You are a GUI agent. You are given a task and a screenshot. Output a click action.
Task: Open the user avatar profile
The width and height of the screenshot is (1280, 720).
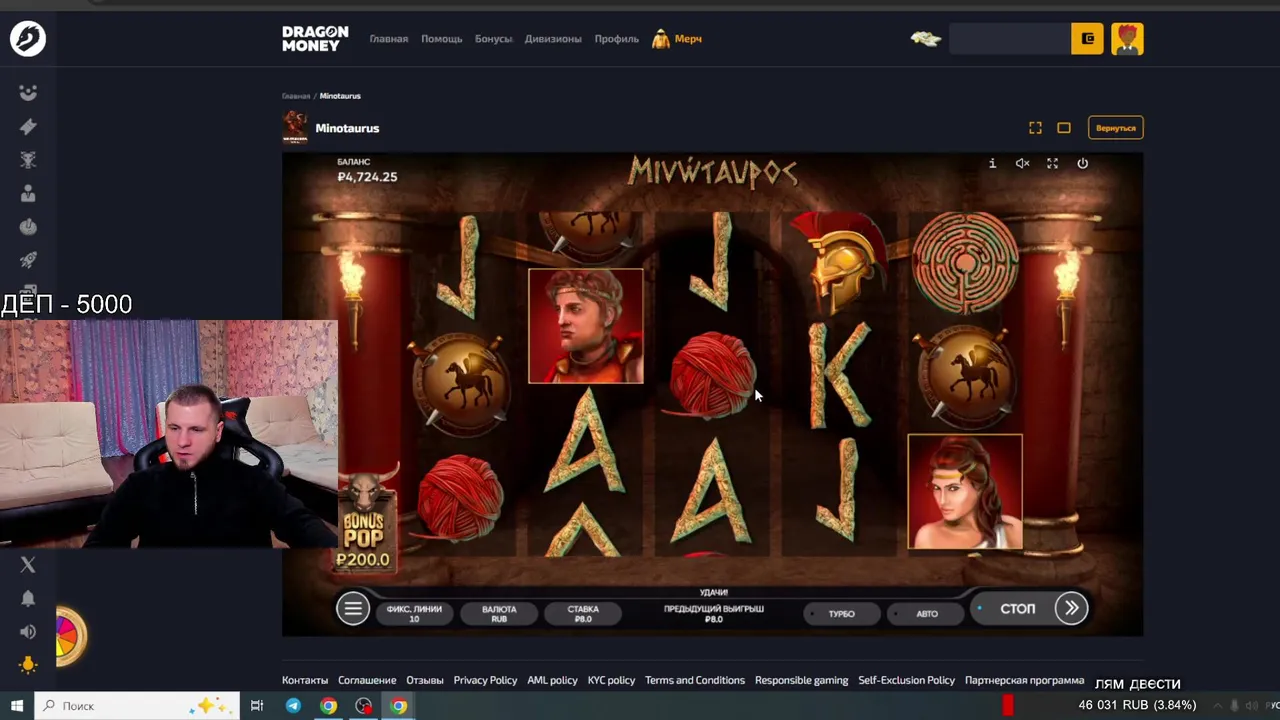[x=1127, y=39]
